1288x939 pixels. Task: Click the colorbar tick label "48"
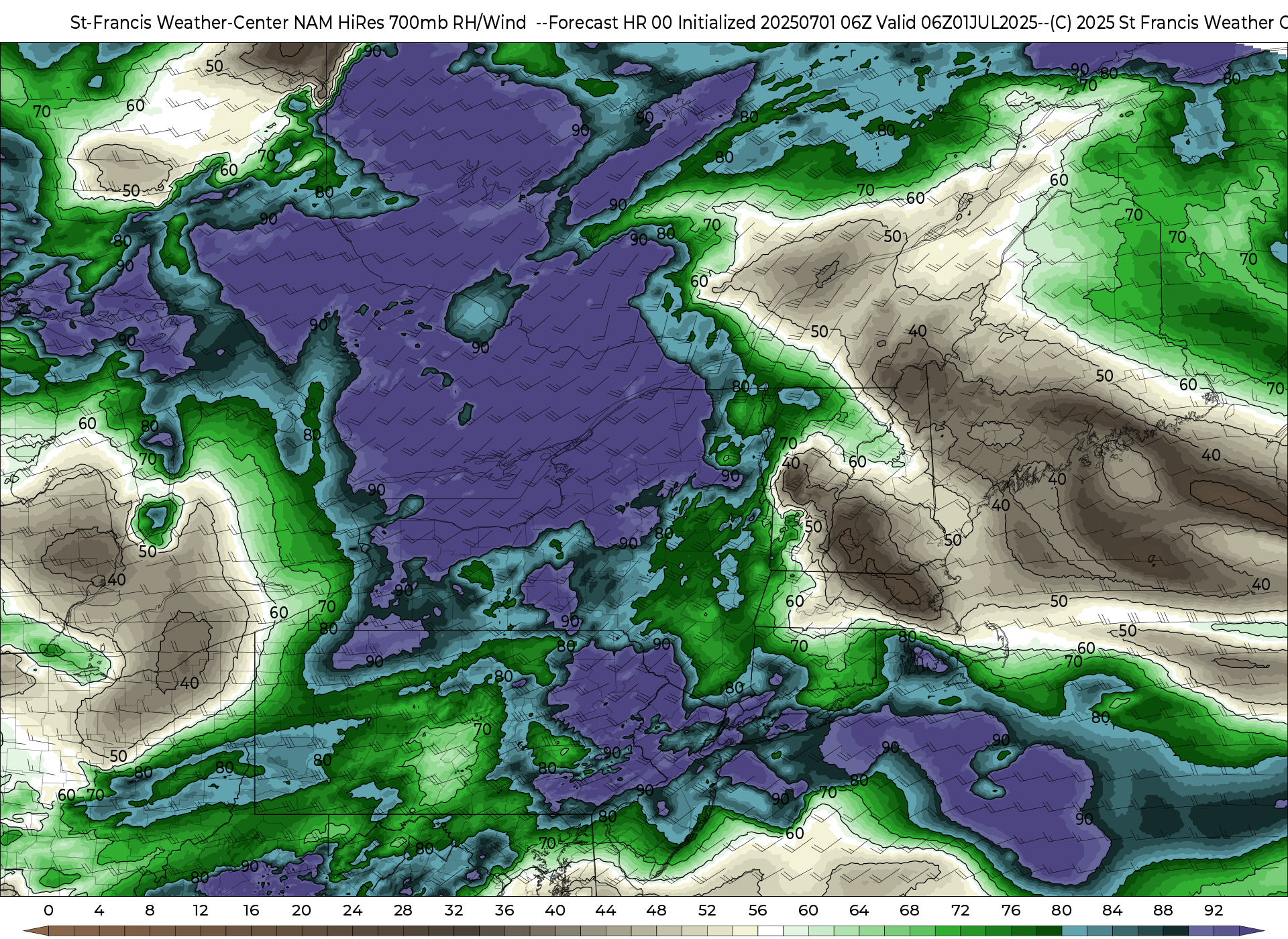point(656,910)
